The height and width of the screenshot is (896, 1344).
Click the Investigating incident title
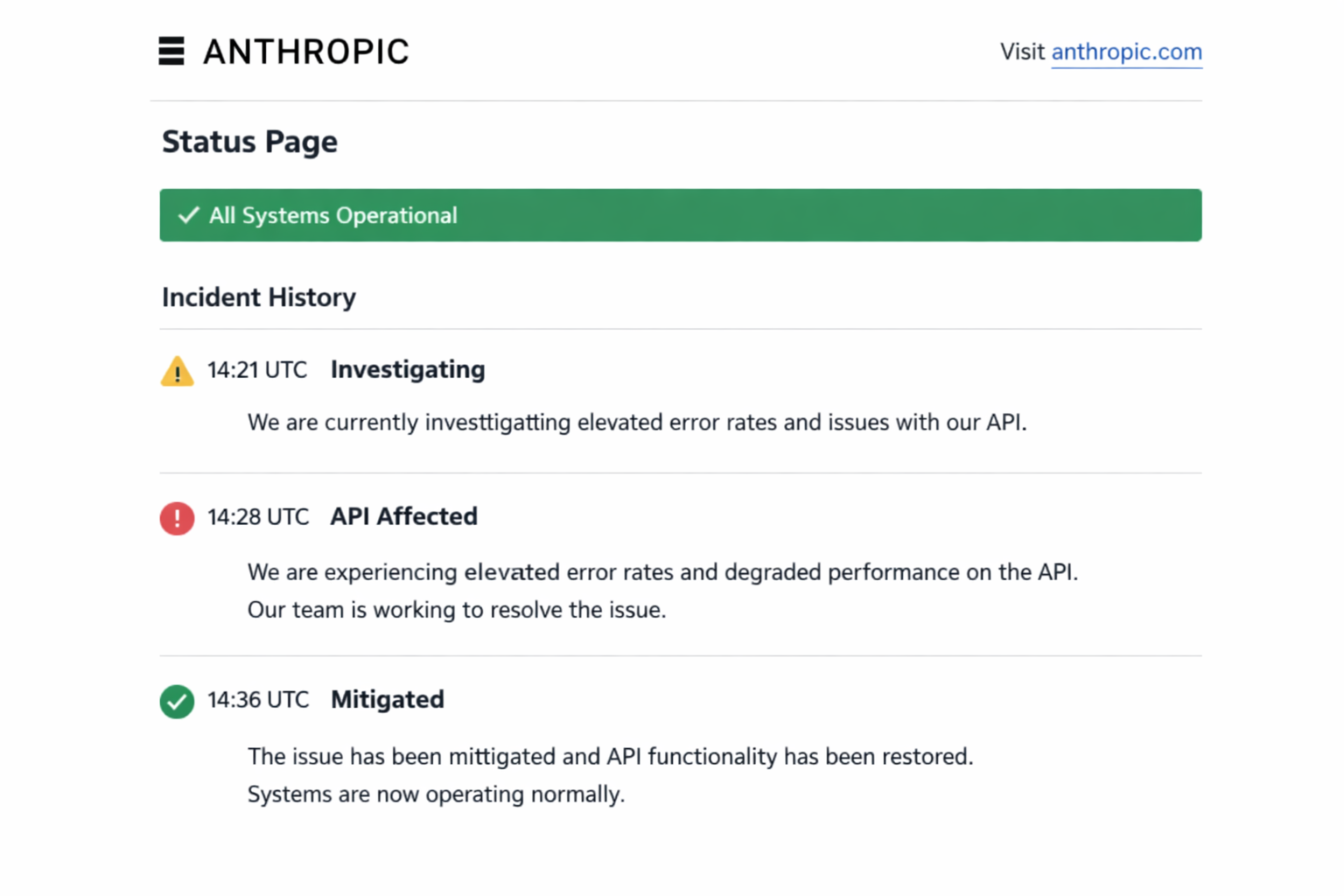click(408, 370)
